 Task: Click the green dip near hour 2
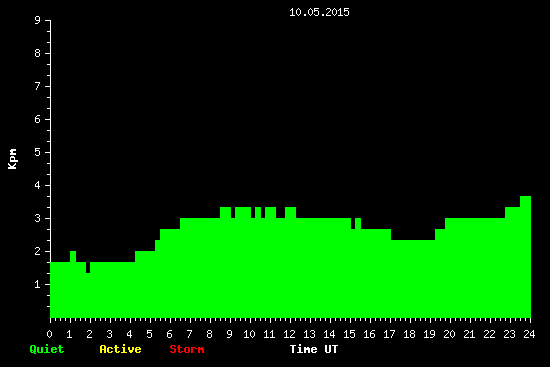(x=88, y=267)
